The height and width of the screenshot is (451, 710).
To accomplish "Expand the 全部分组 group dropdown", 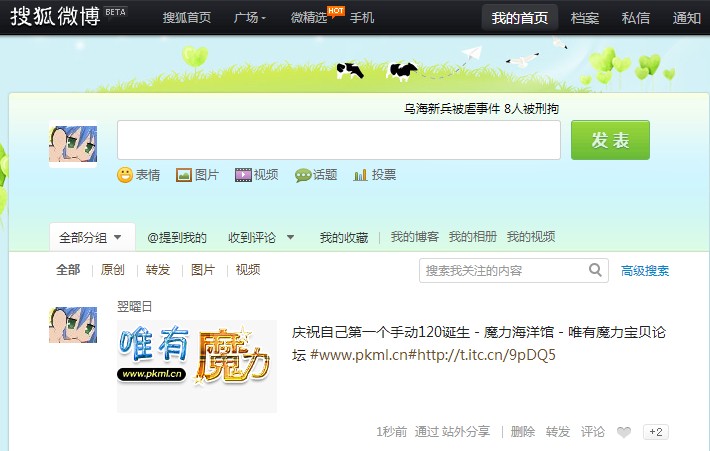I will click(117, 238).
